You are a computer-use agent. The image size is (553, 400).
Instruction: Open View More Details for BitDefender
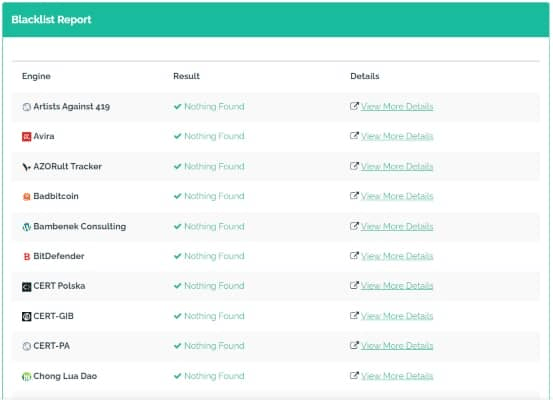[397, 256]
